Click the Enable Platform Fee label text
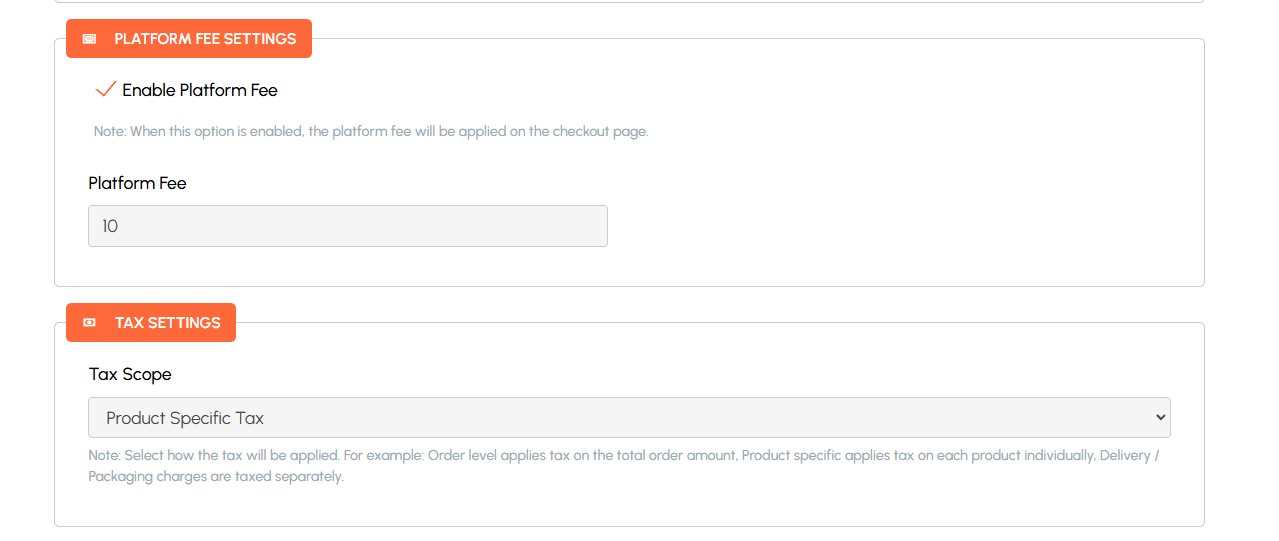This screenshot has height=541, width=1279. coord(200,90)
